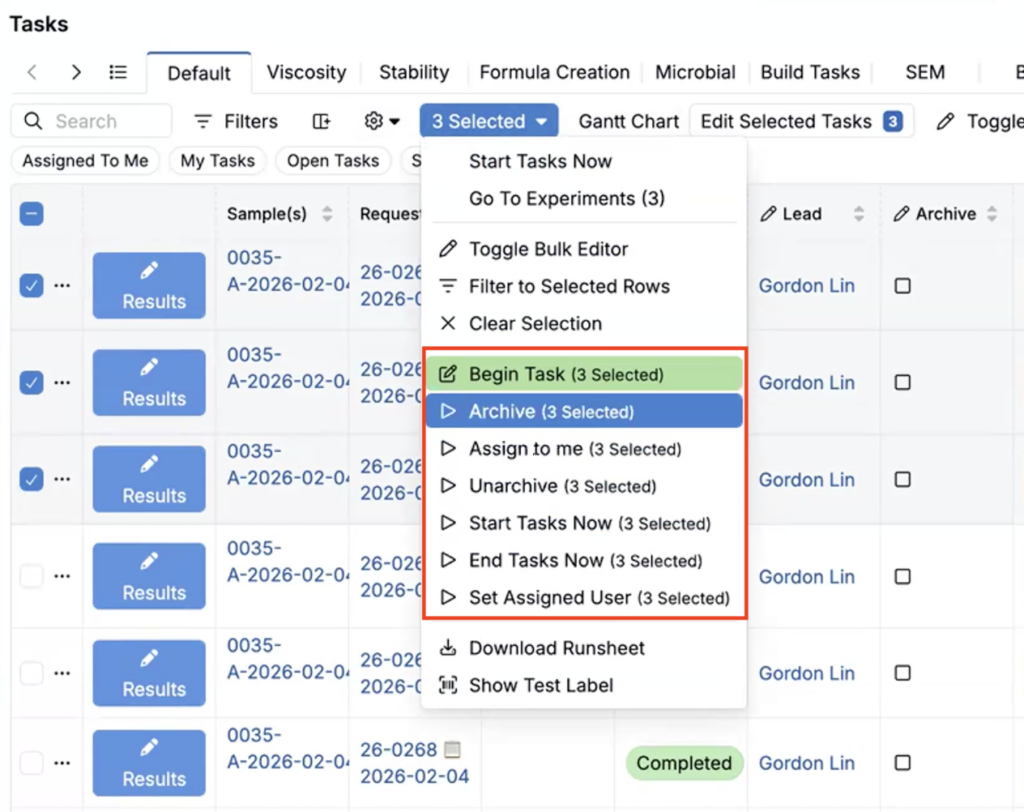Open the Build Tasks tab
Image resolution: width=1024 pixels, height=812 pixels.
point(810,72)
